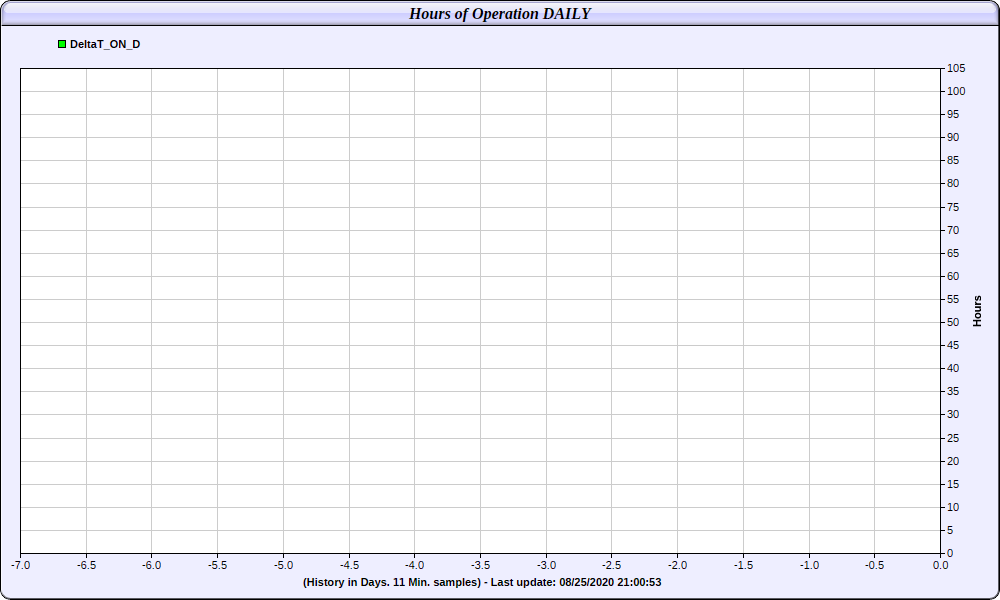
Task: Select the DeltaT_ON_D legend label
Action: point(105,44)
